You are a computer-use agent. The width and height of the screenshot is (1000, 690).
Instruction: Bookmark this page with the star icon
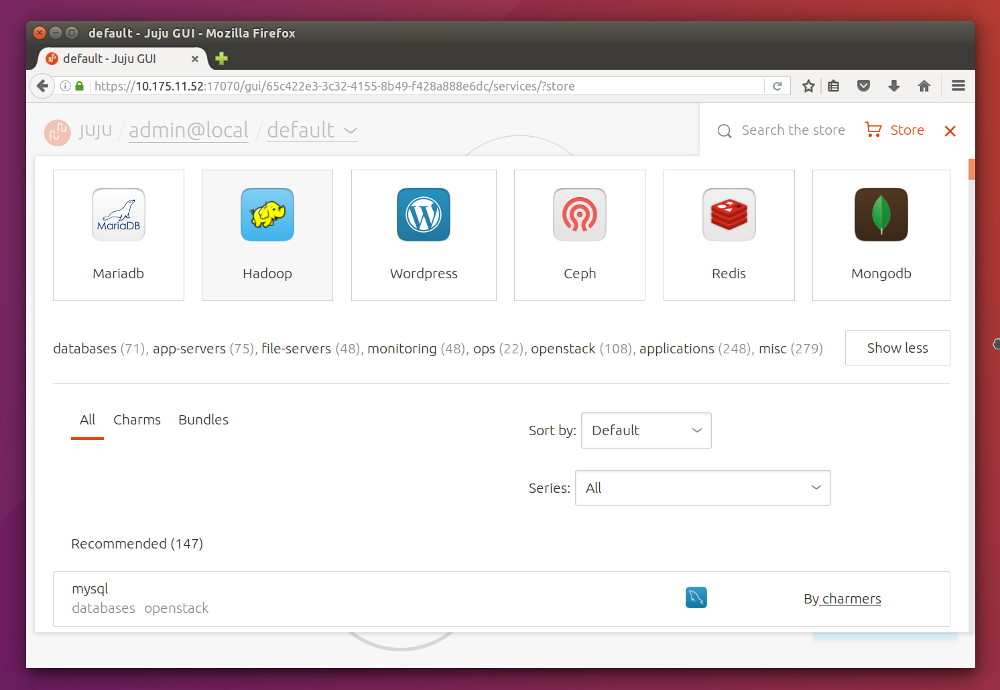coord(808,86)
